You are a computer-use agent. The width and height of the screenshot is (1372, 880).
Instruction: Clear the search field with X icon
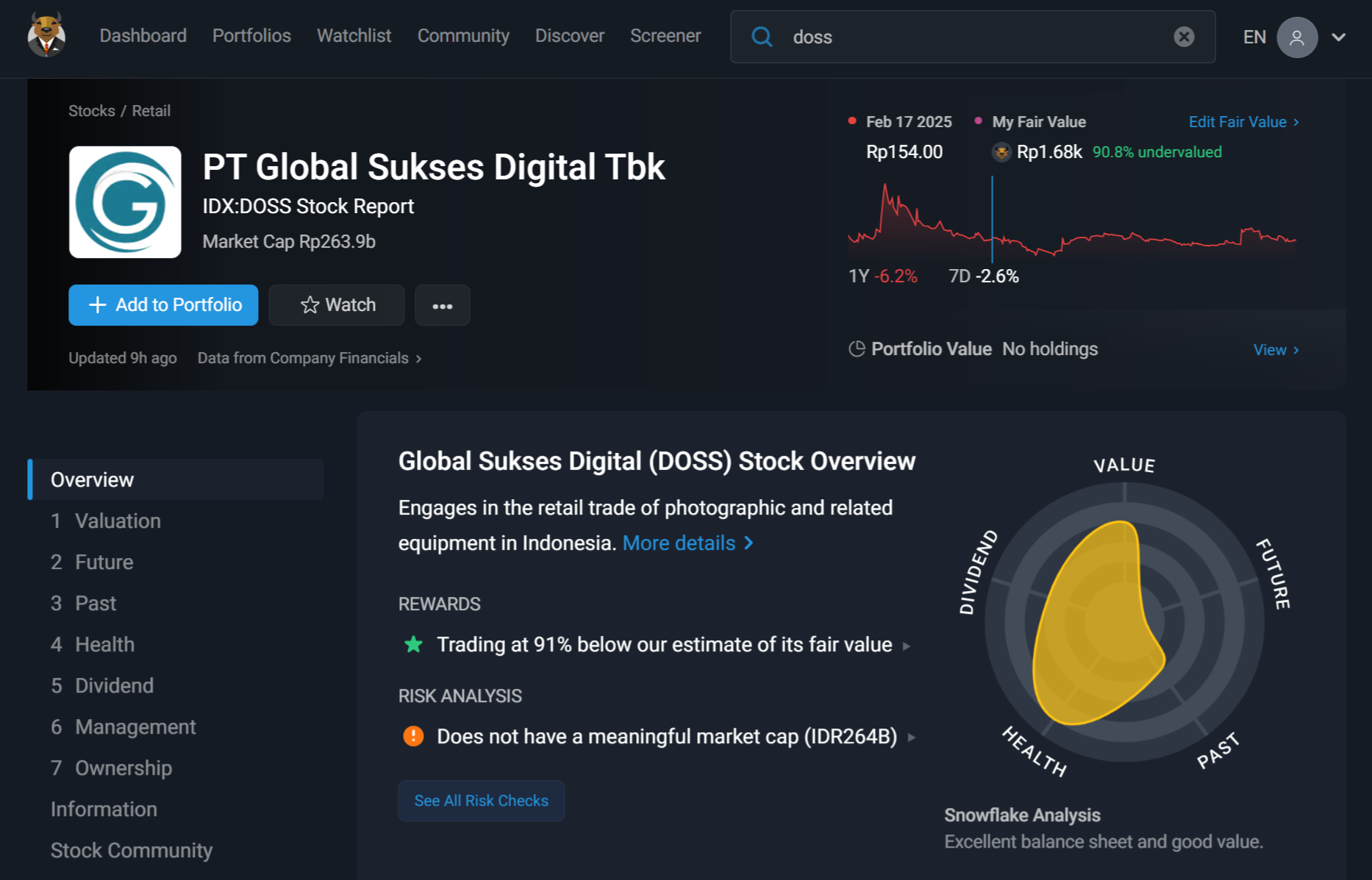click(1184, 37)
